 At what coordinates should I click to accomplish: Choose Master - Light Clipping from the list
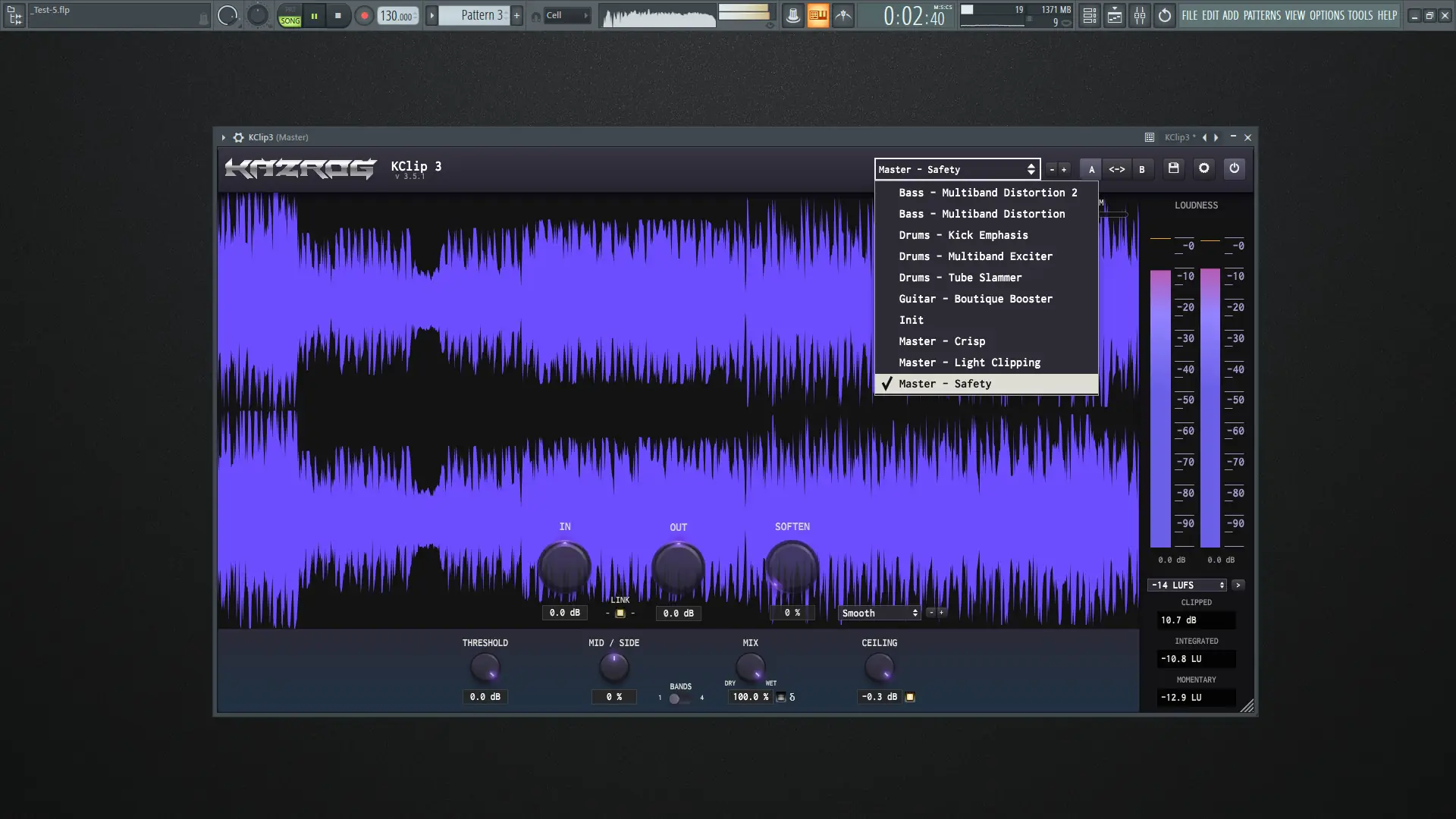969,362
